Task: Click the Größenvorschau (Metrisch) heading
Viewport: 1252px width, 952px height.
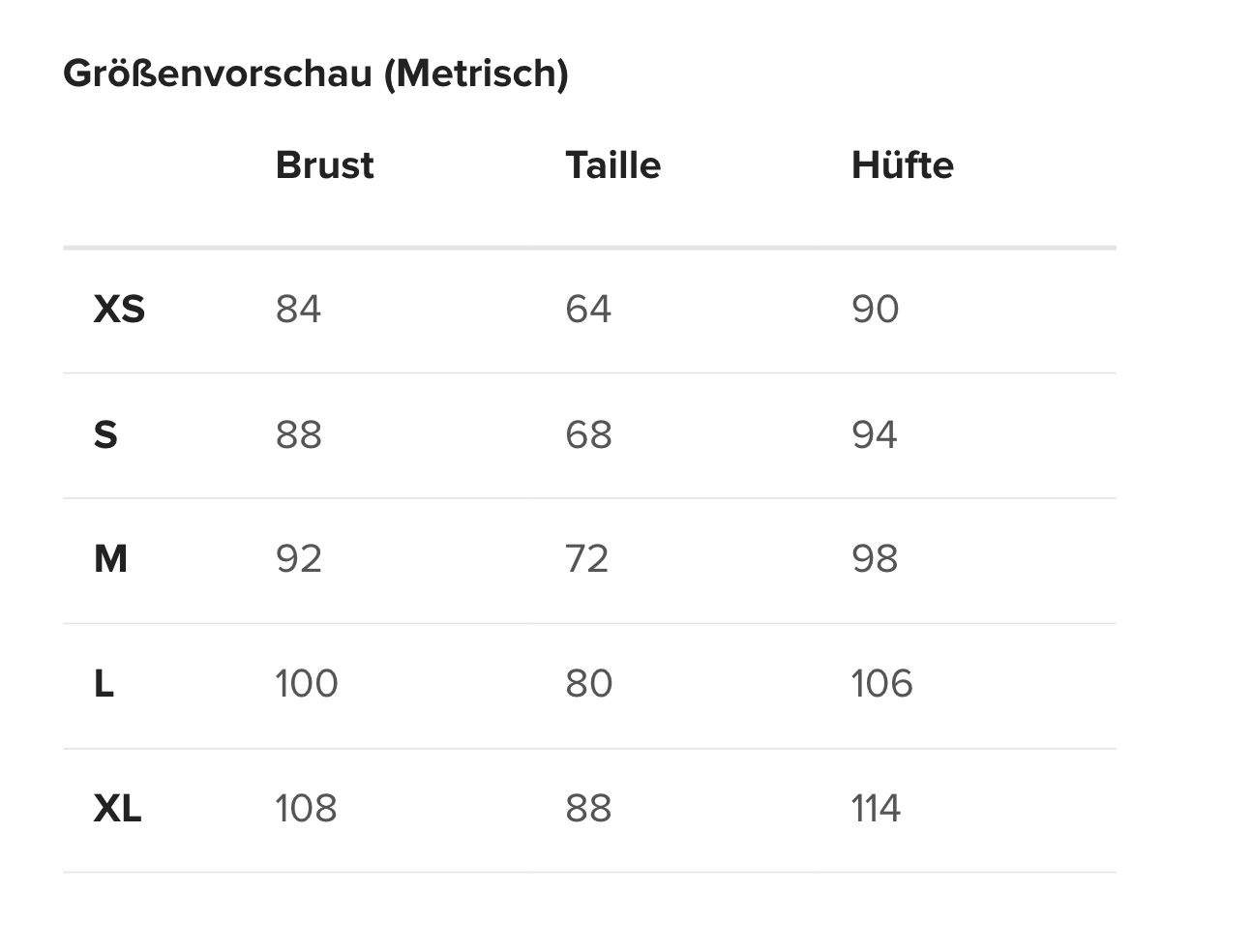Action: (315, 74)
